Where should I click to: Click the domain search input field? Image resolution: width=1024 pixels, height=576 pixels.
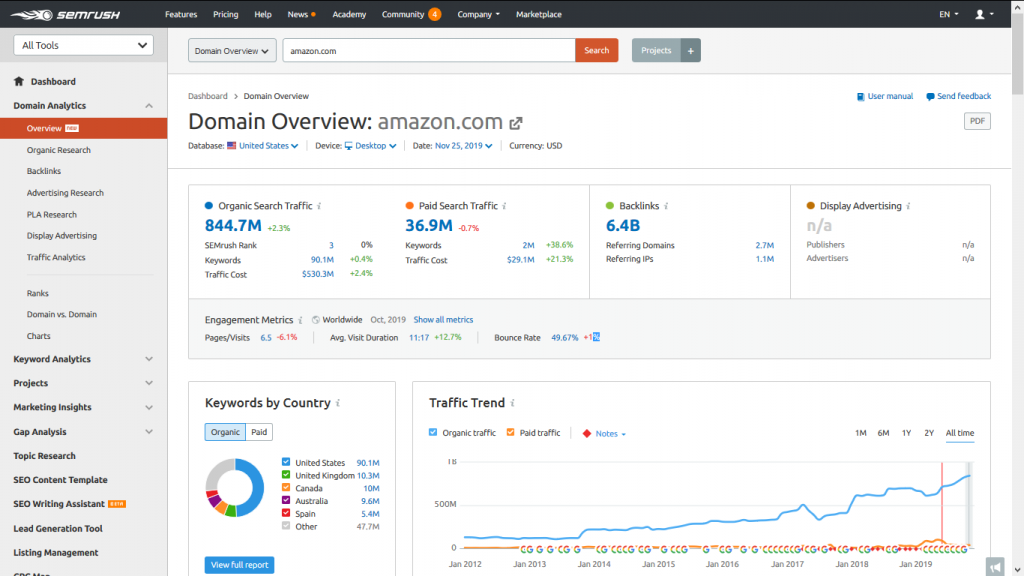tap(429, 50)
